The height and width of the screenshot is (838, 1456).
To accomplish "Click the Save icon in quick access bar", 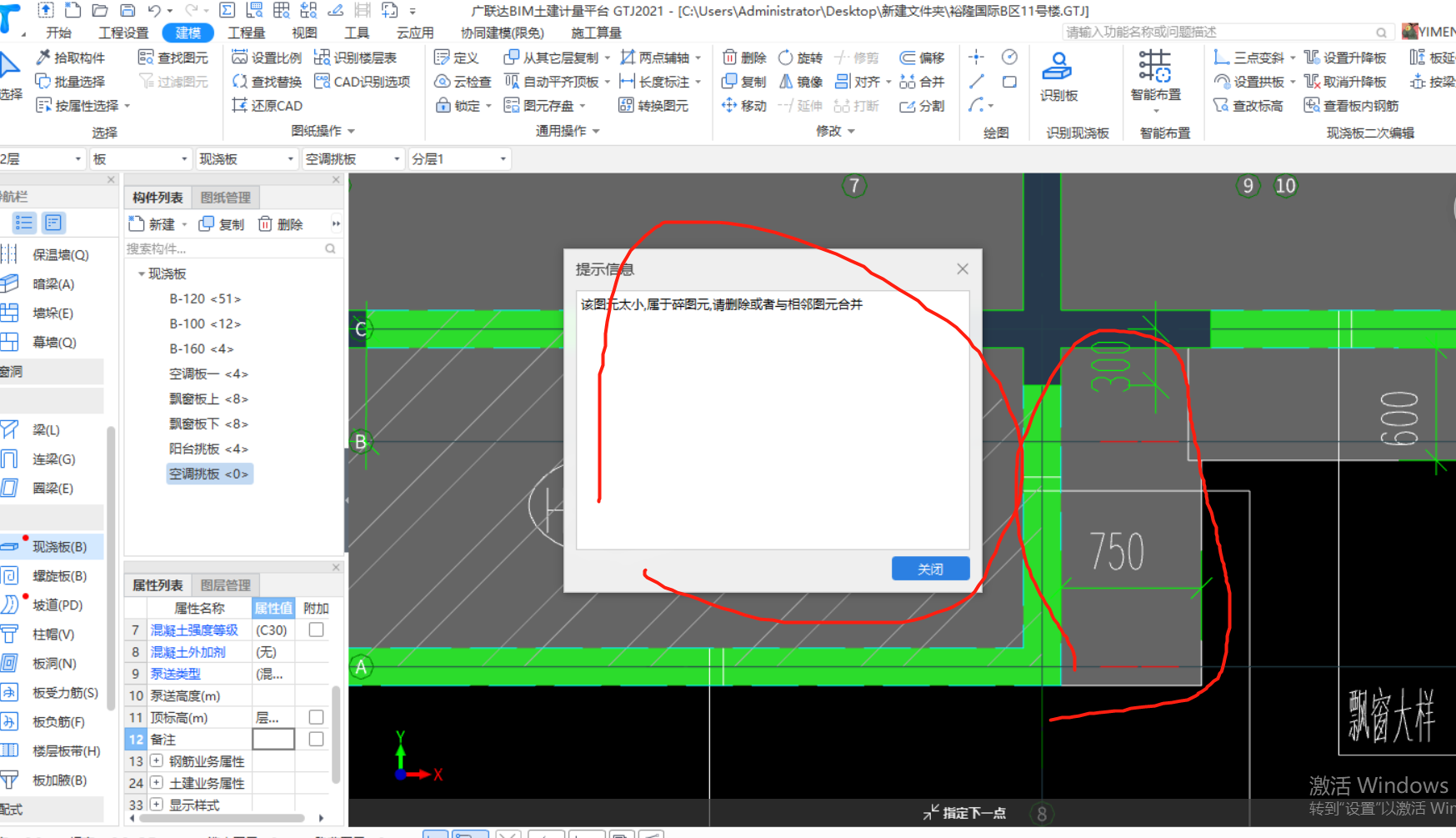I will pyautogui.click(x=128, y=10).
